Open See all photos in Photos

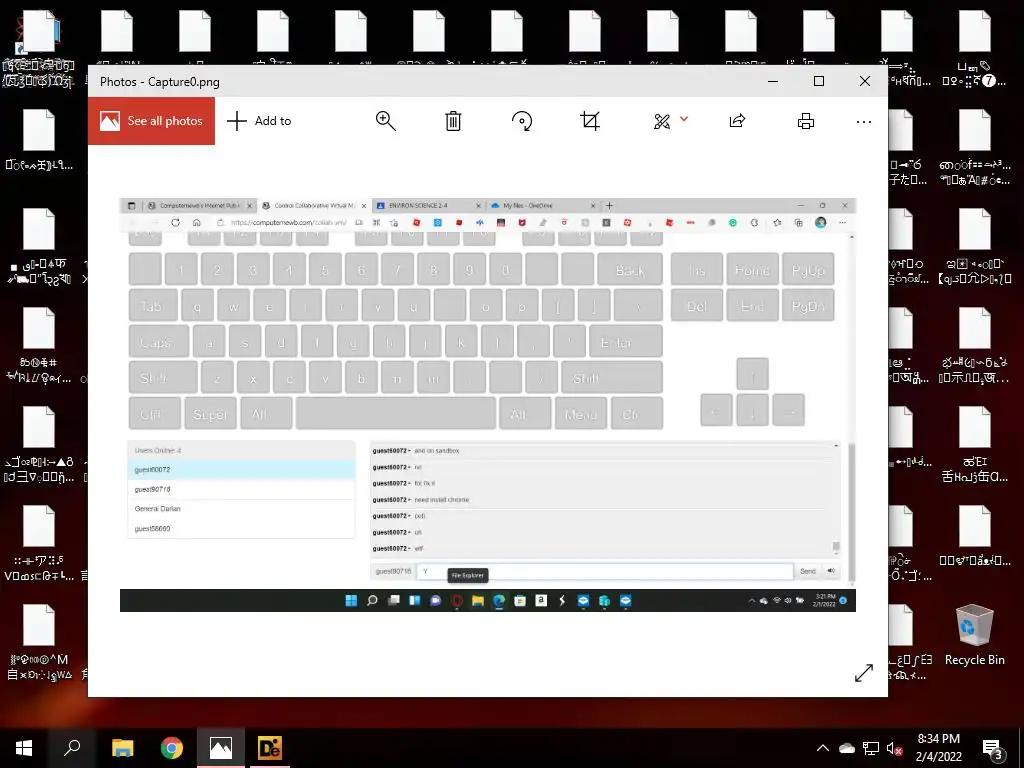click(x=152, y=121)
